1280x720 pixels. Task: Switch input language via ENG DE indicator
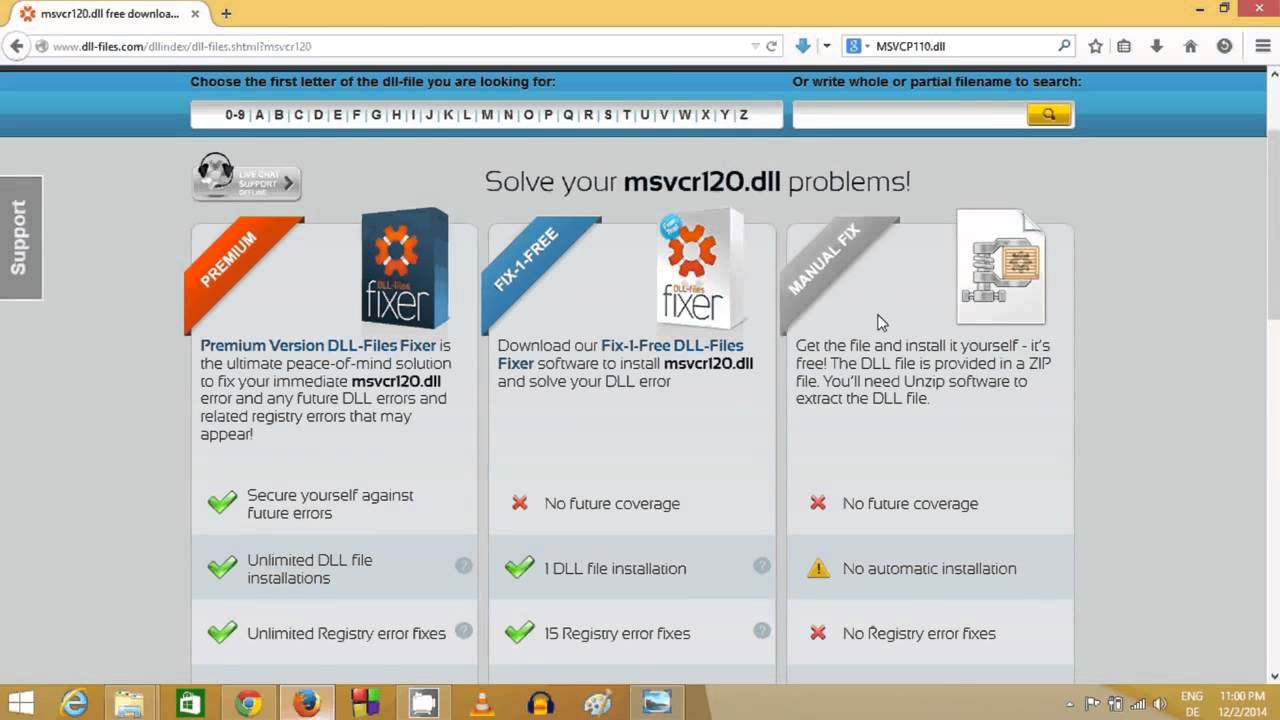point(1192,703)
